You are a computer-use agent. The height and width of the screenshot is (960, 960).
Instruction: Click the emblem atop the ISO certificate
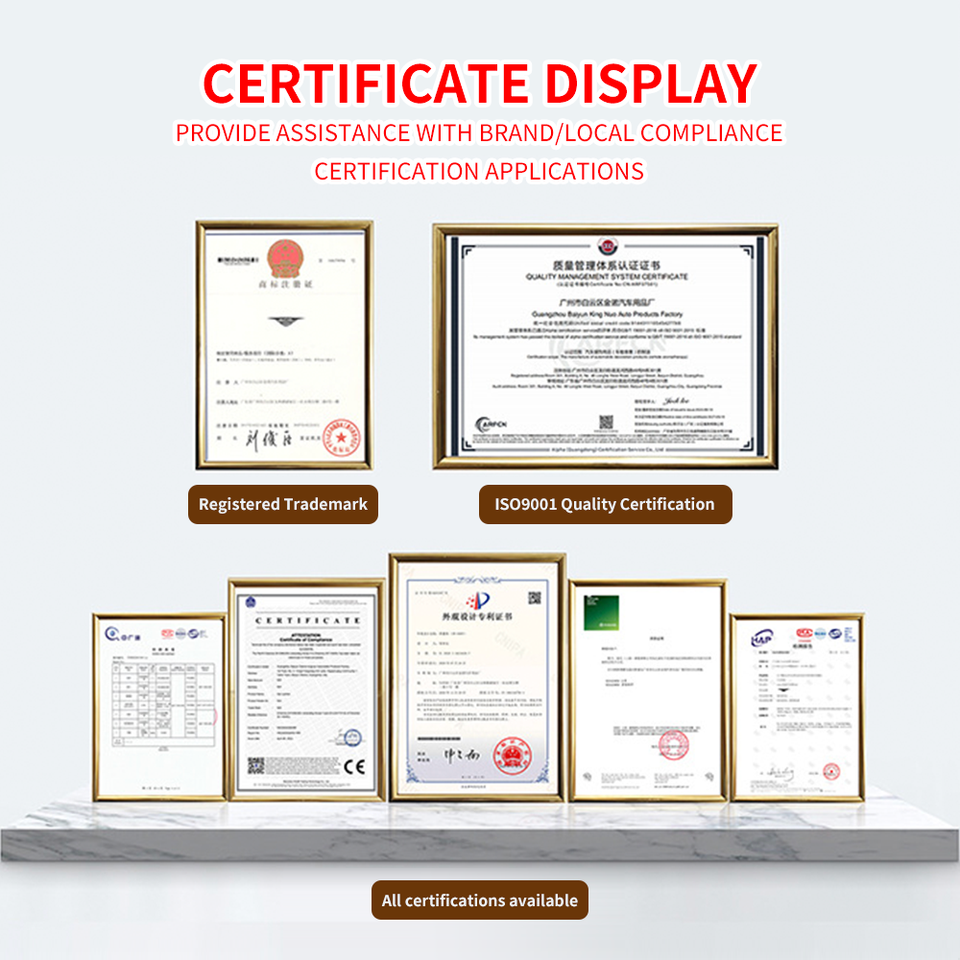click(x=607, y=246)
